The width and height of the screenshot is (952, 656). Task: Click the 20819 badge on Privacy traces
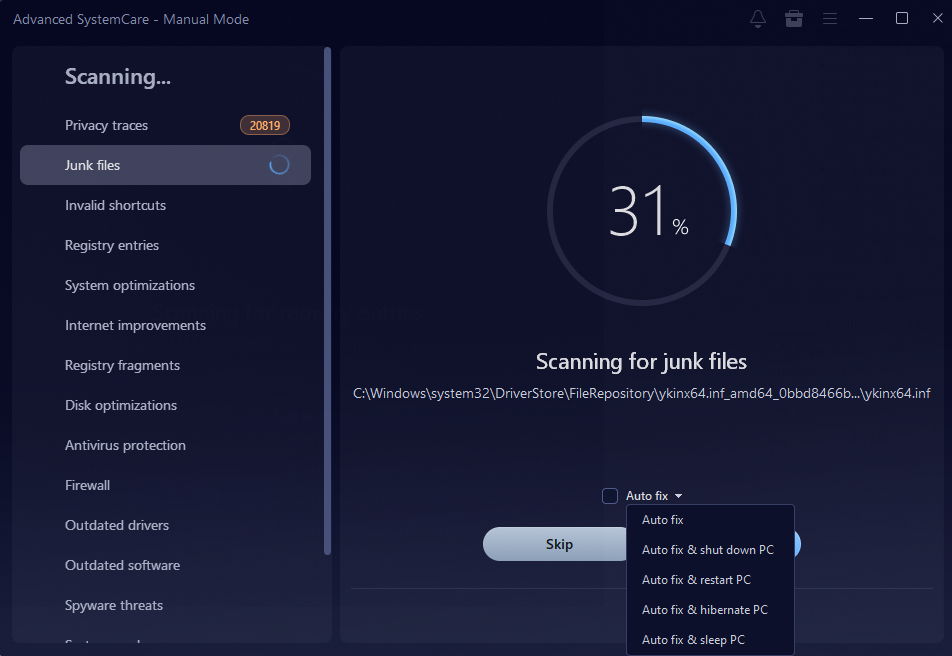click(x=264, y=125)
